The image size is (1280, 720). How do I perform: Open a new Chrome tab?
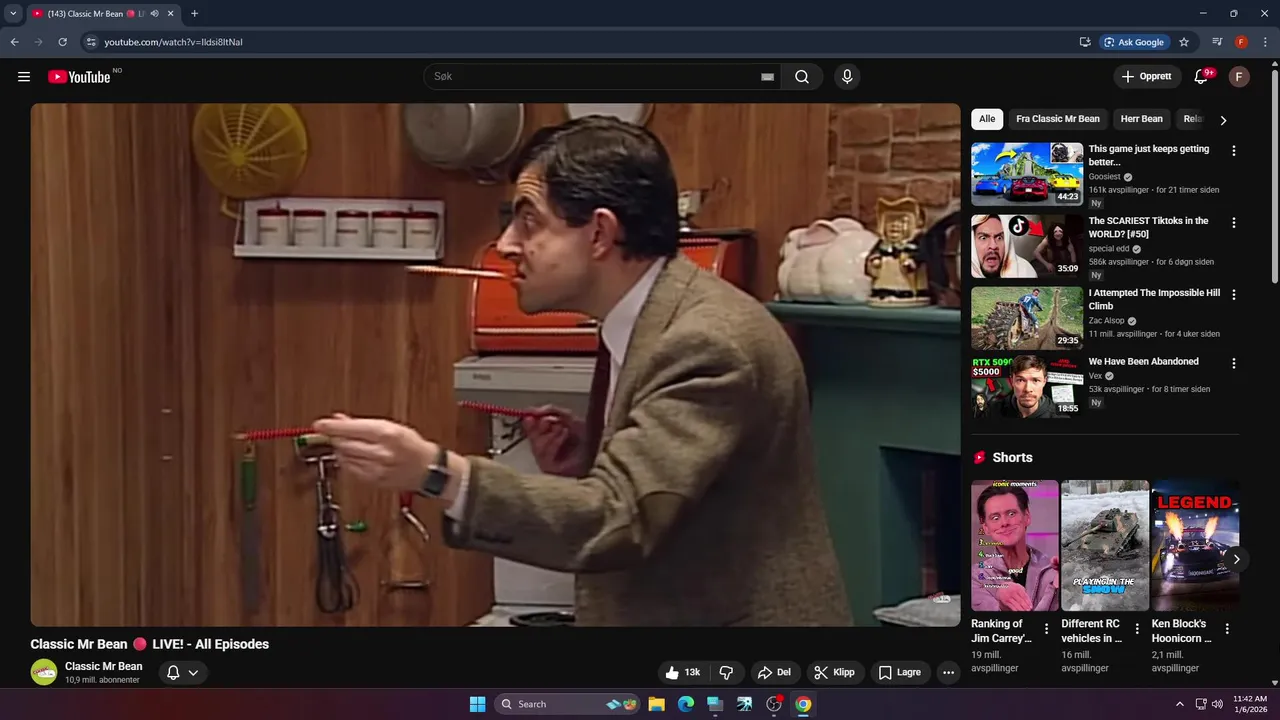click(x=194, y=14)
